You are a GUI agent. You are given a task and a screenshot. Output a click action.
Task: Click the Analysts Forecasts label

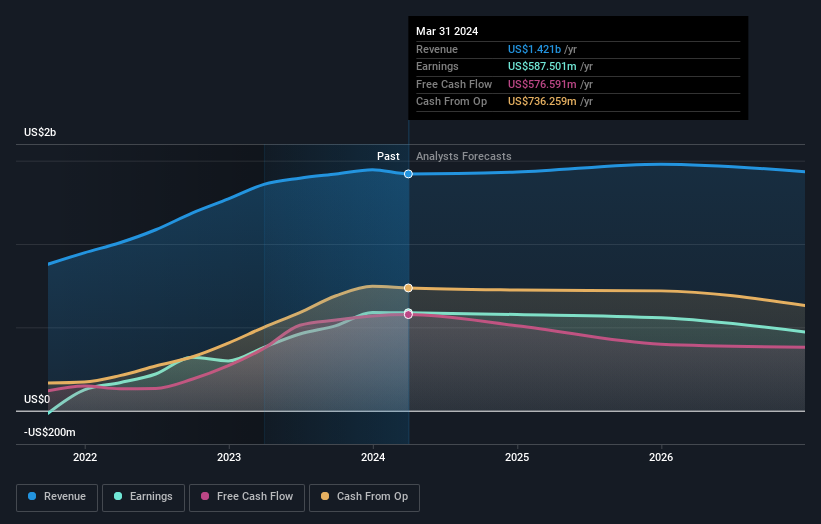463,156
